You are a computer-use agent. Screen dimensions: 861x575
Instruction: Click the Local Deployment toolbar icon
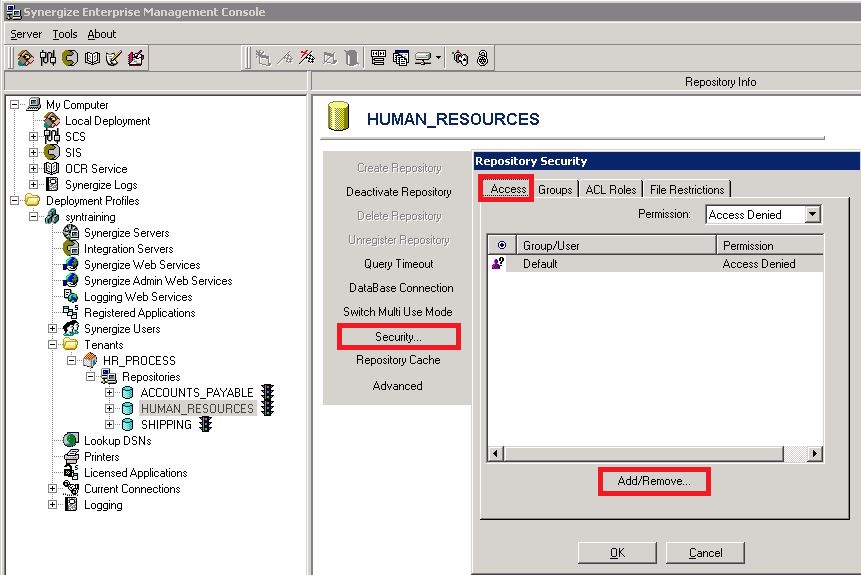click(25, 58)
